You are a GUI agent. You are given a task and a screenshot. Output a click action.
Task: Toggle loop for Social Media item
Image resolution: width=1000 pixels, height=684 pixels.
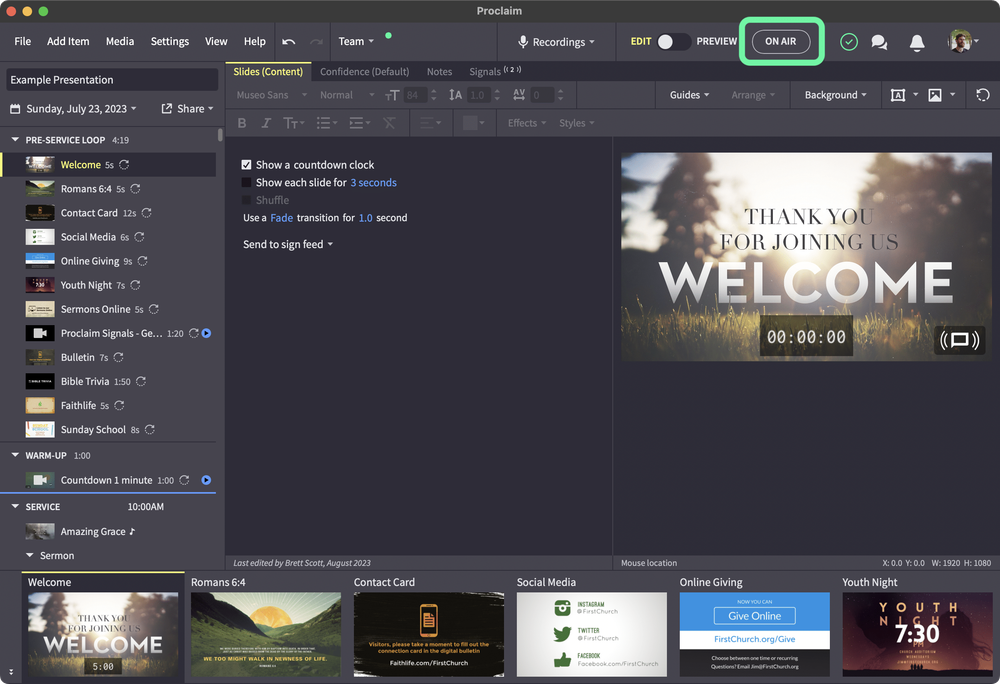tap(139, 237)
